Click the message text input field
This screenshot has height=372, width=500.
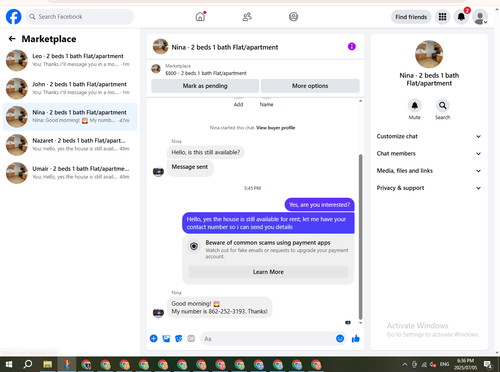pos(268,339)
